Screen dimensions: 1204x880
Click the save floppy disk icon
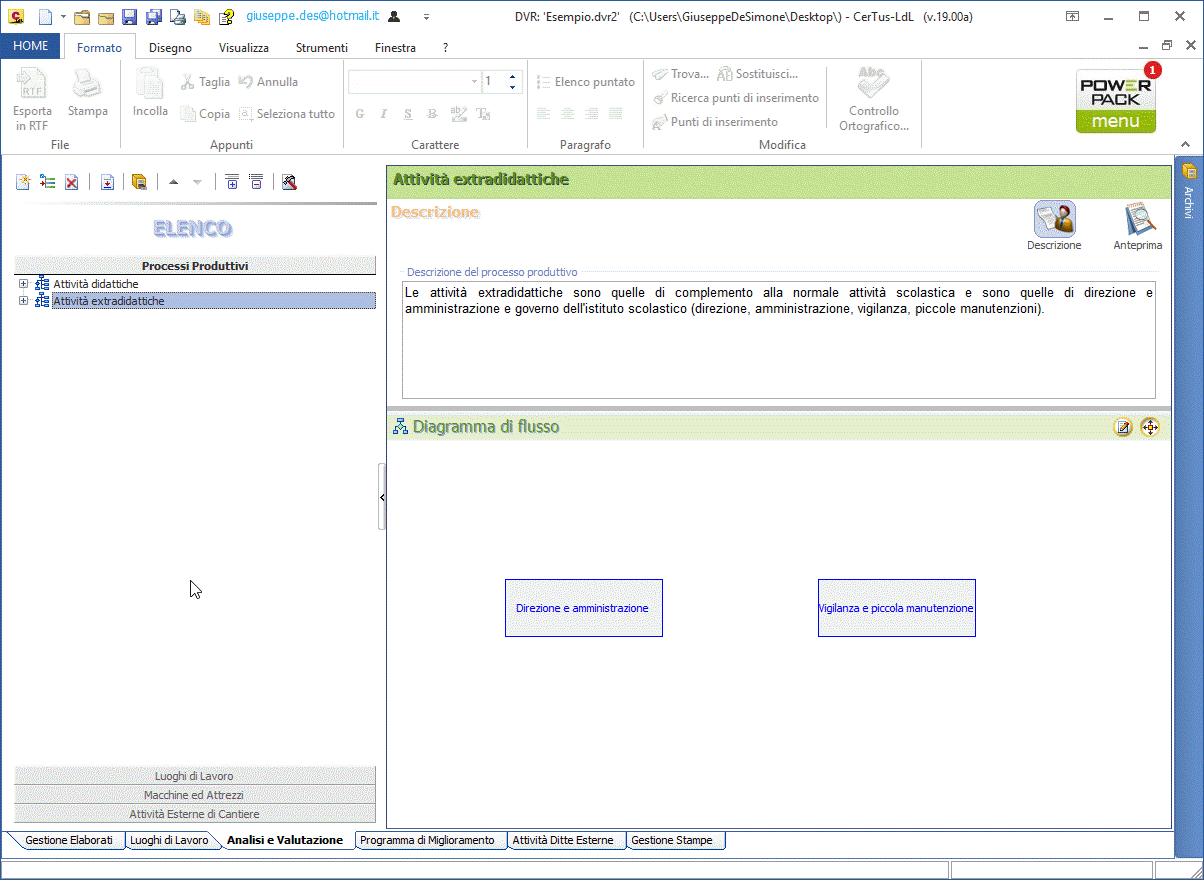(129, 17)
